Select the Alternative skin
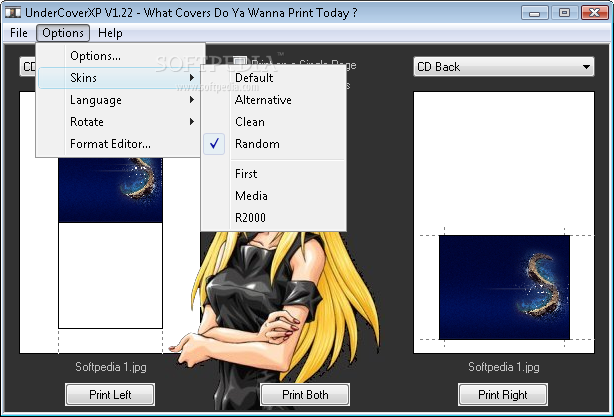The width and height of the screenshot is (614, 417). click(274, 100)
